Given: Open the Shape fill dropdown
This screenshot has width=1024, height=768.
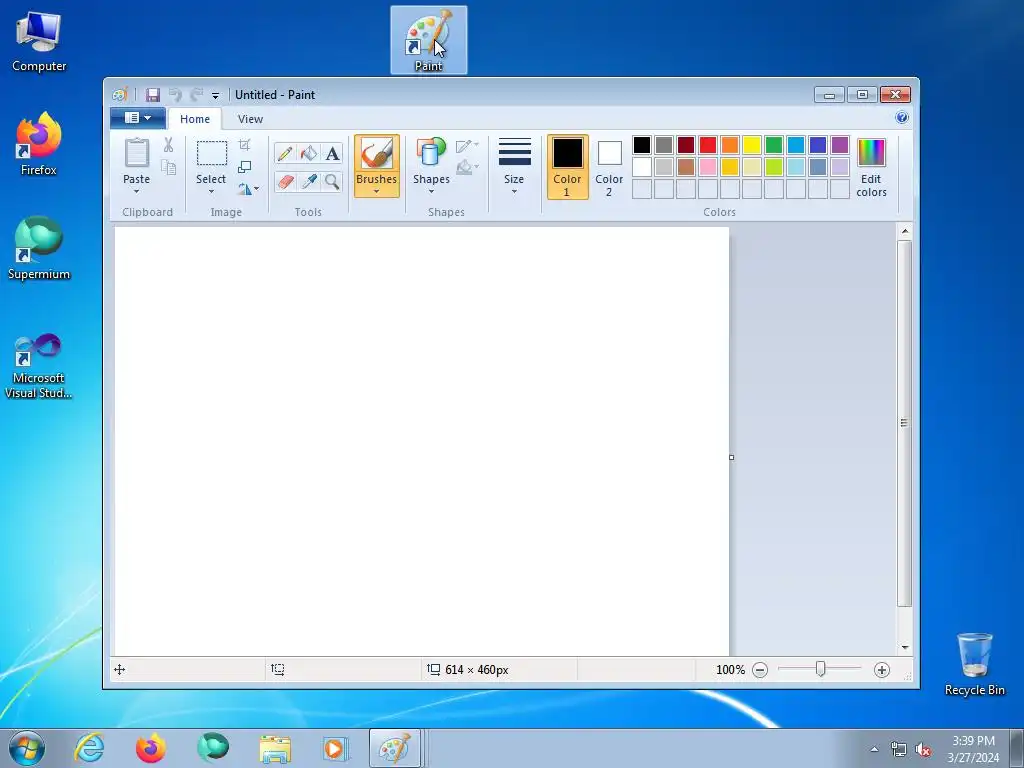Looking at the screenshot, I should pyautogui.click(x=467, y=168).
